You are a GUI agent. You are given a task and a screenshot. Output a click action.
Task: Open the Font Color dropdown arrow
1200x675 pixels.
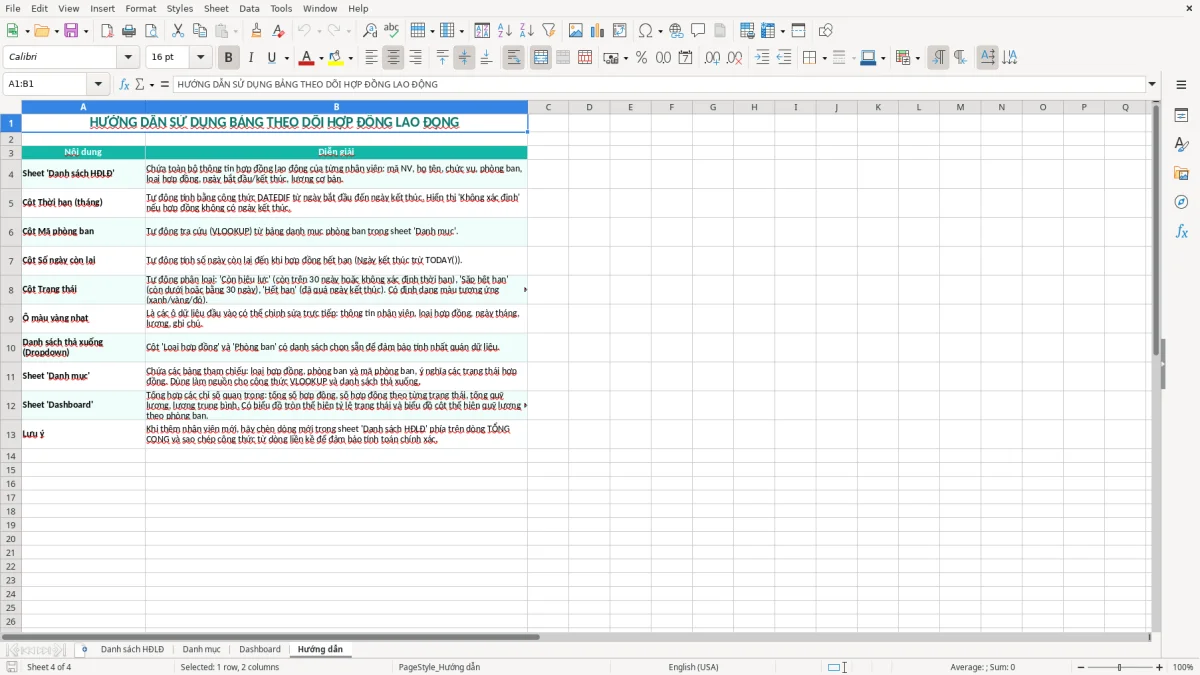(321, 58)
